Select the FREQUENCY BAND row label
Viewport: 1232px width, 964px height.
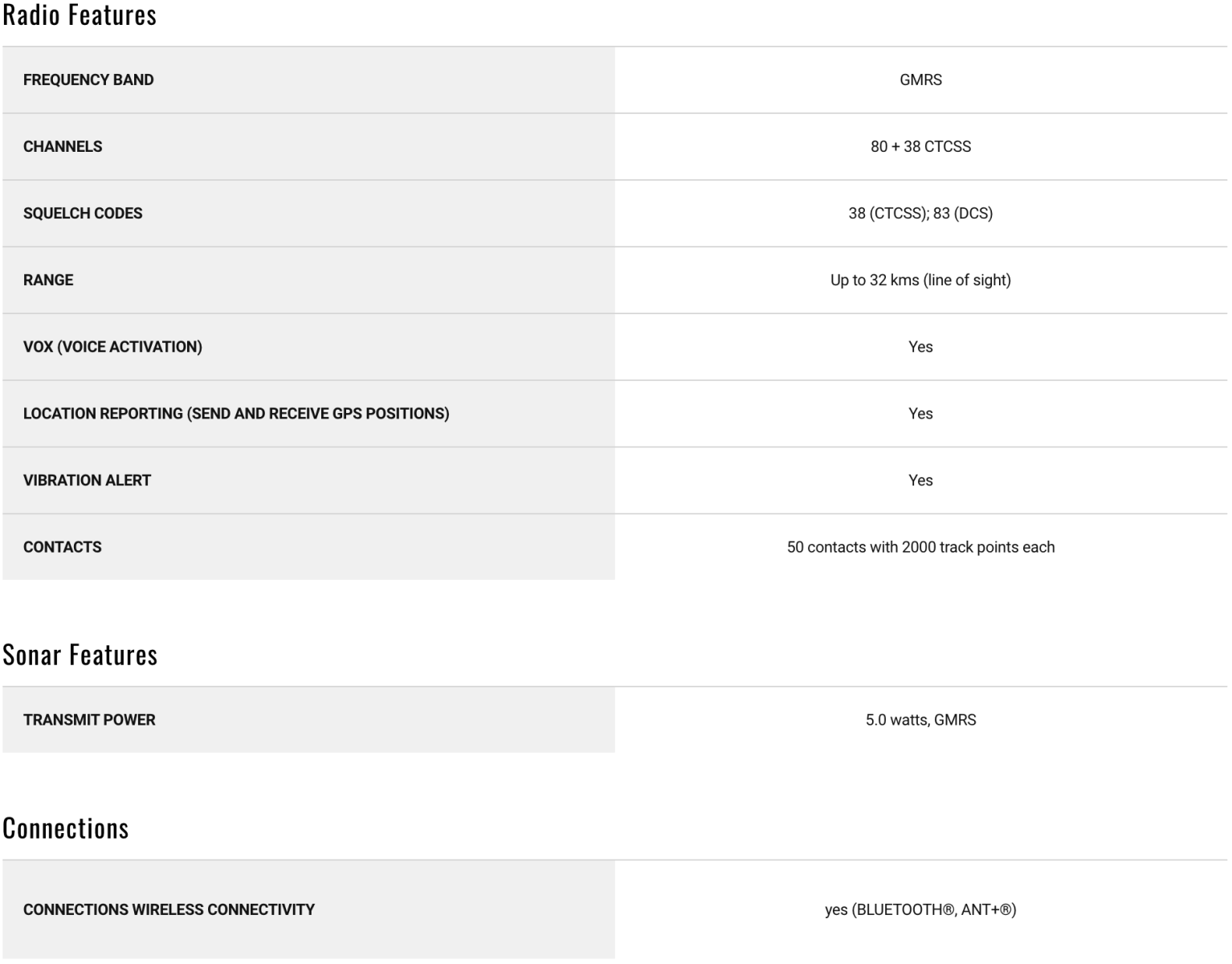88,80
